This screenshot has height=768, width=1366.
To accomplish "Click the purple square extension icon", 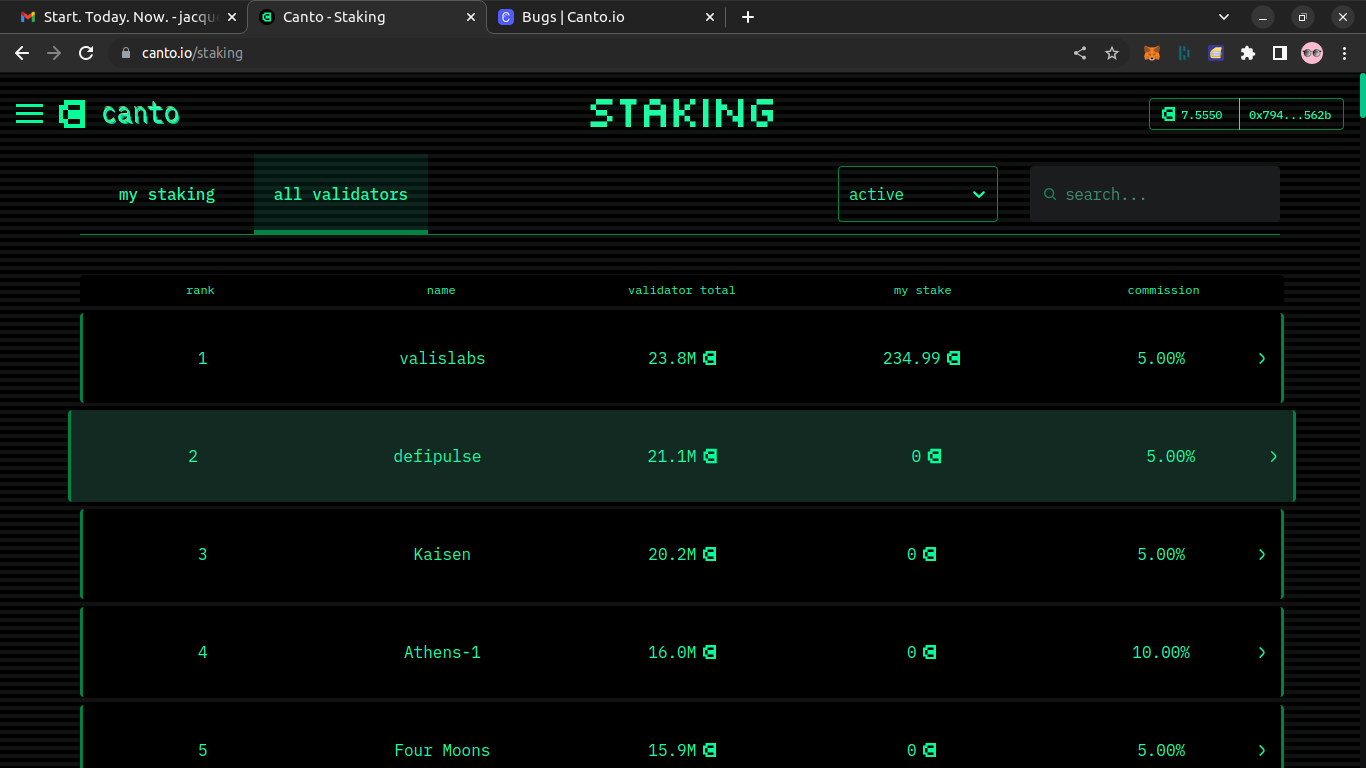I will [x=1216, y=53].
